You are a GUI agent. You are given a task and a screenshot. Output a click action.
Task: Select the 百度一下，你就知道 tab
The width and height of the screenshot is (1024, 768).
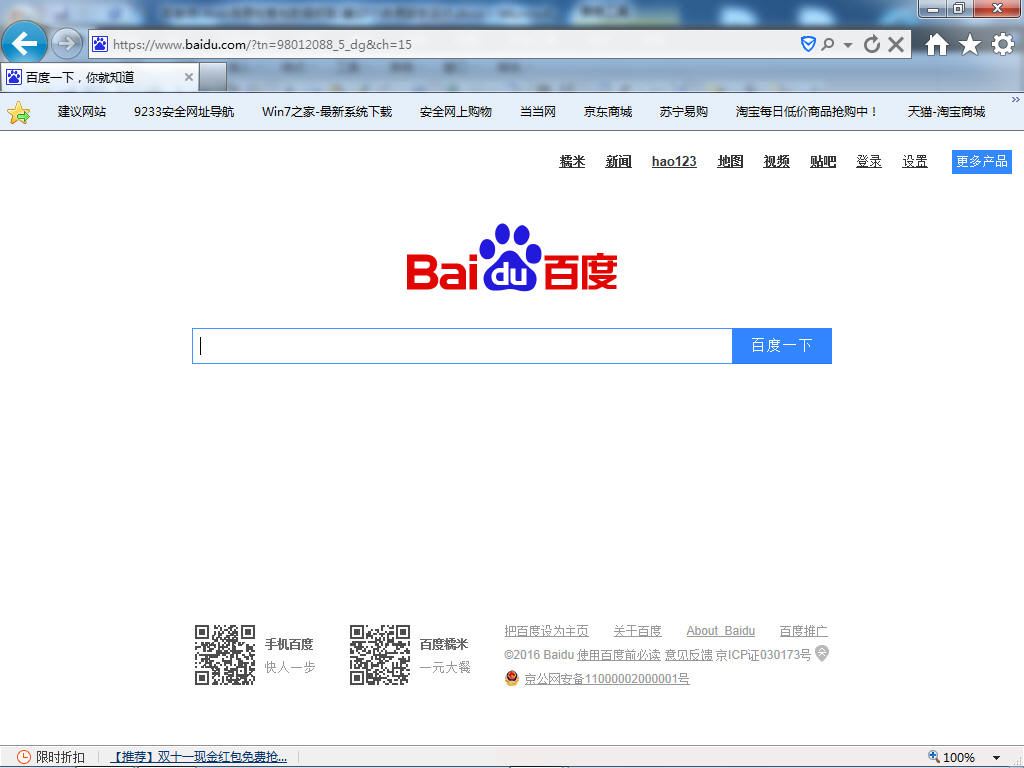point(100,77)
